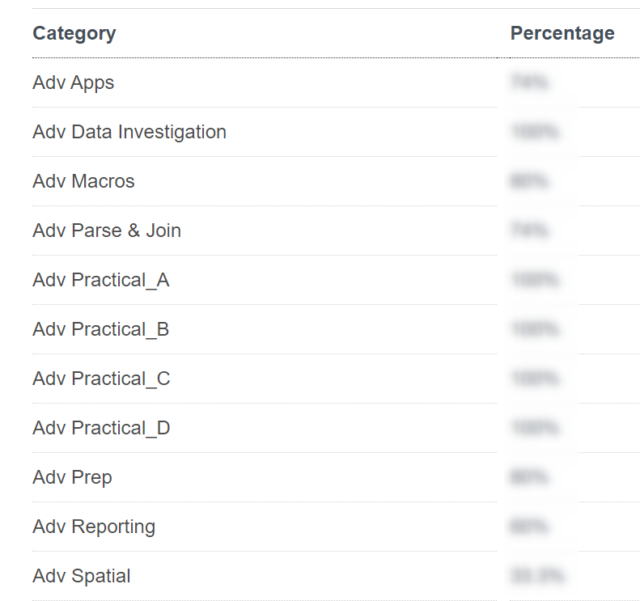The image size is (640, 601).
Task: Select the Adv Practical_B category
Action: pyautogui.click(x=101, y=330)
